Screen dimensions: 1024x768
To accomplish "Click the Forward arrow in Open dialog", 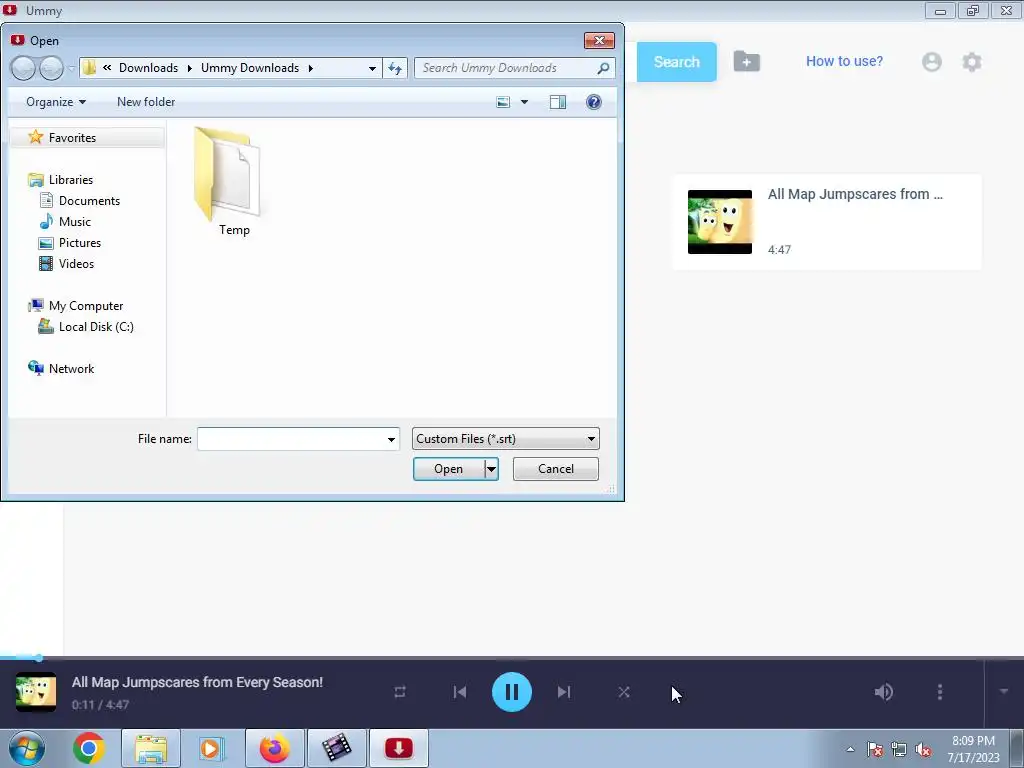I will (x=51, y=68).
